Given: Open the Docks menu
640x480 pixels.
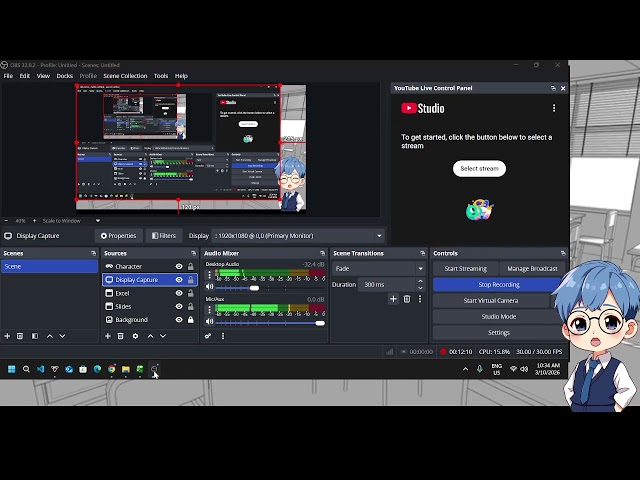Looking at the screenshot, I should (64, 76).
